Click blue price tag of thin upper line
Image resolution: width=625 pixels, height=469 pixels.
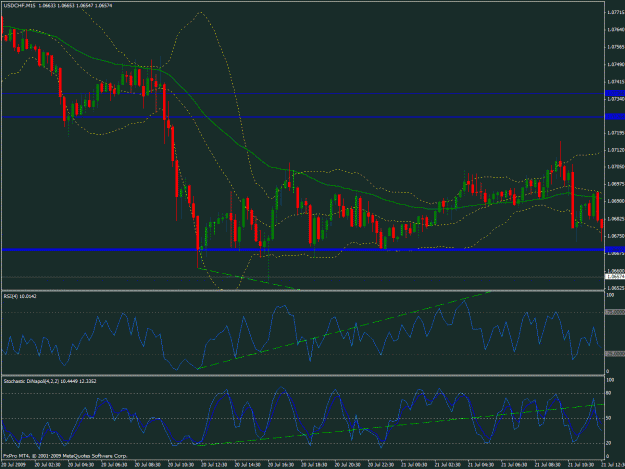tap(615, 93)
